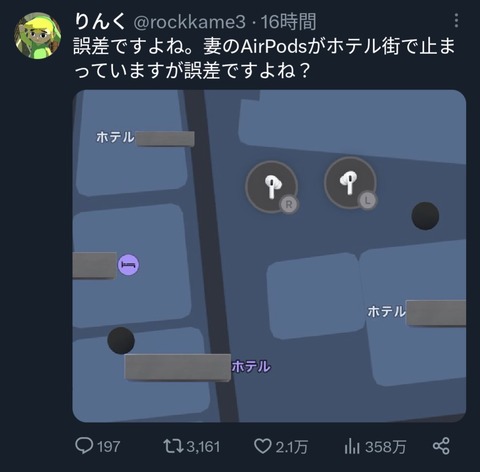480x472 pixels.
Task: Click the 16時間 timestamp
Action: coord(288,22)
